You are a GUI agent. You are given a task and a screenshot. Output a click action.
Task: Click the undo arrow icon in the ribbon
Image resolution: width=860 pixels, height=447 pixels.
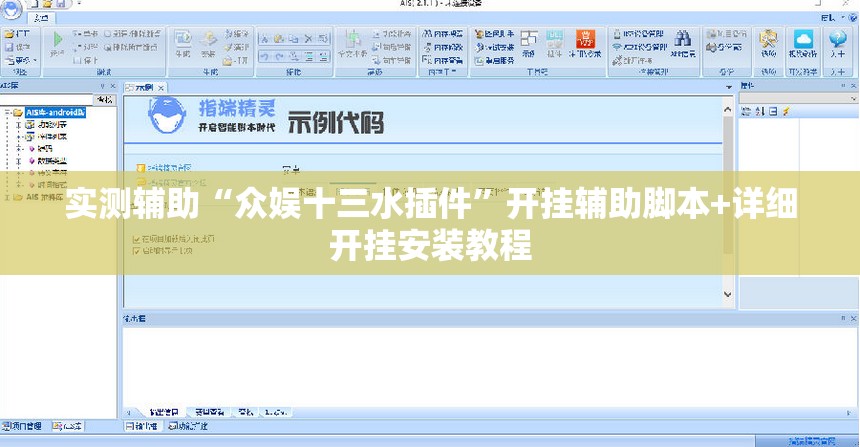tap(265, 56)
